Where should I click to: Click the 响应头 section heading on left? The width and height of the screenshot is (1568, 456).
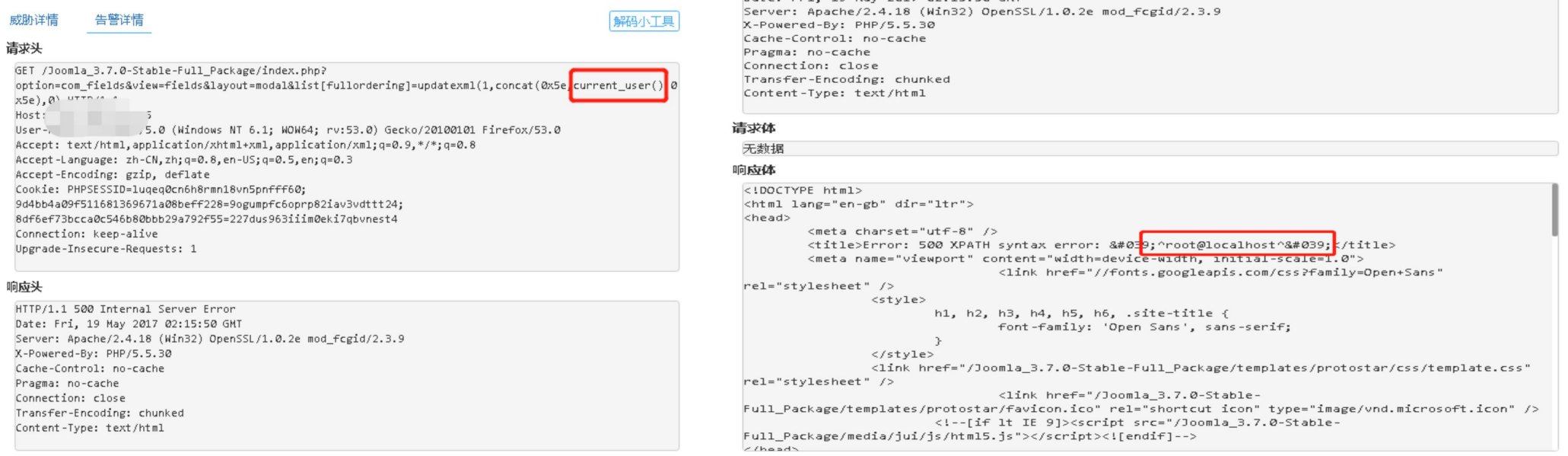tap(24, 287)
